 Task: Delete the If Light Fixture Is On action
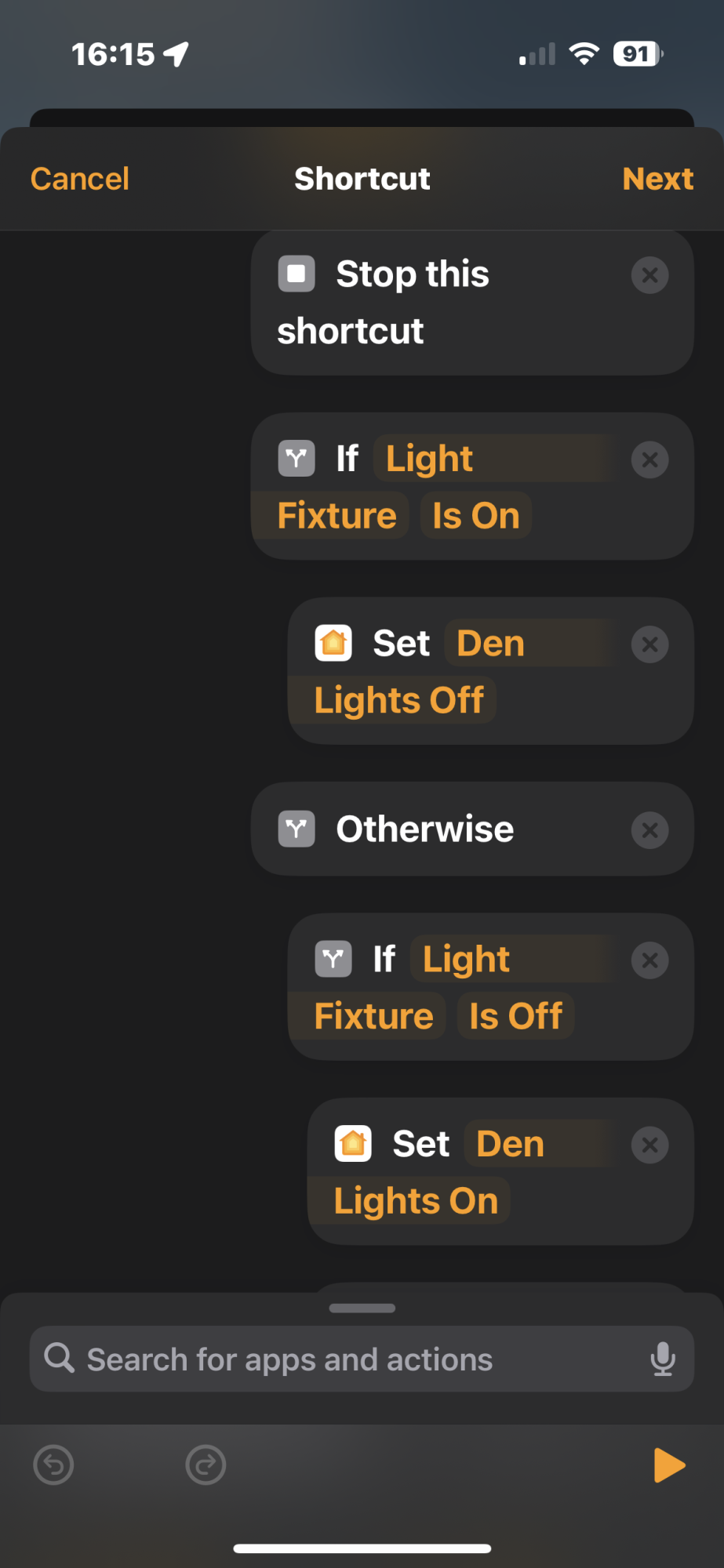tap(649, 459)
